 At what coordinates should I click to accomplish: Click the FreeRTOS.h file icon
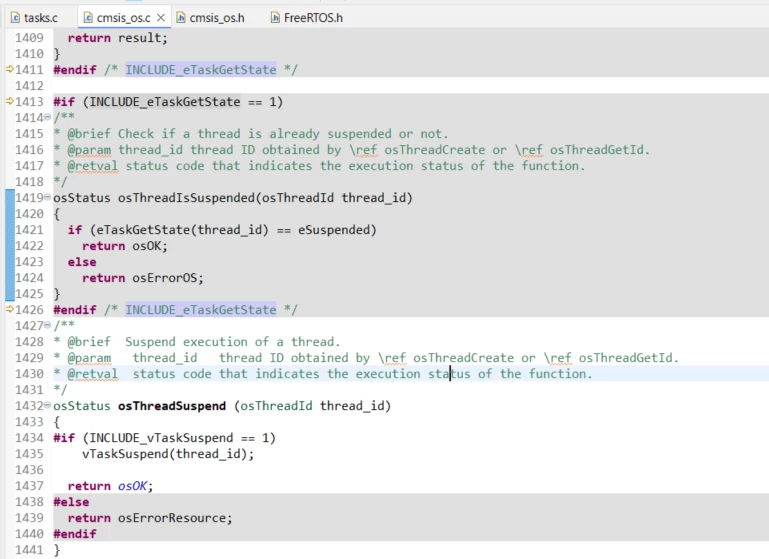[x=275, y=18]
